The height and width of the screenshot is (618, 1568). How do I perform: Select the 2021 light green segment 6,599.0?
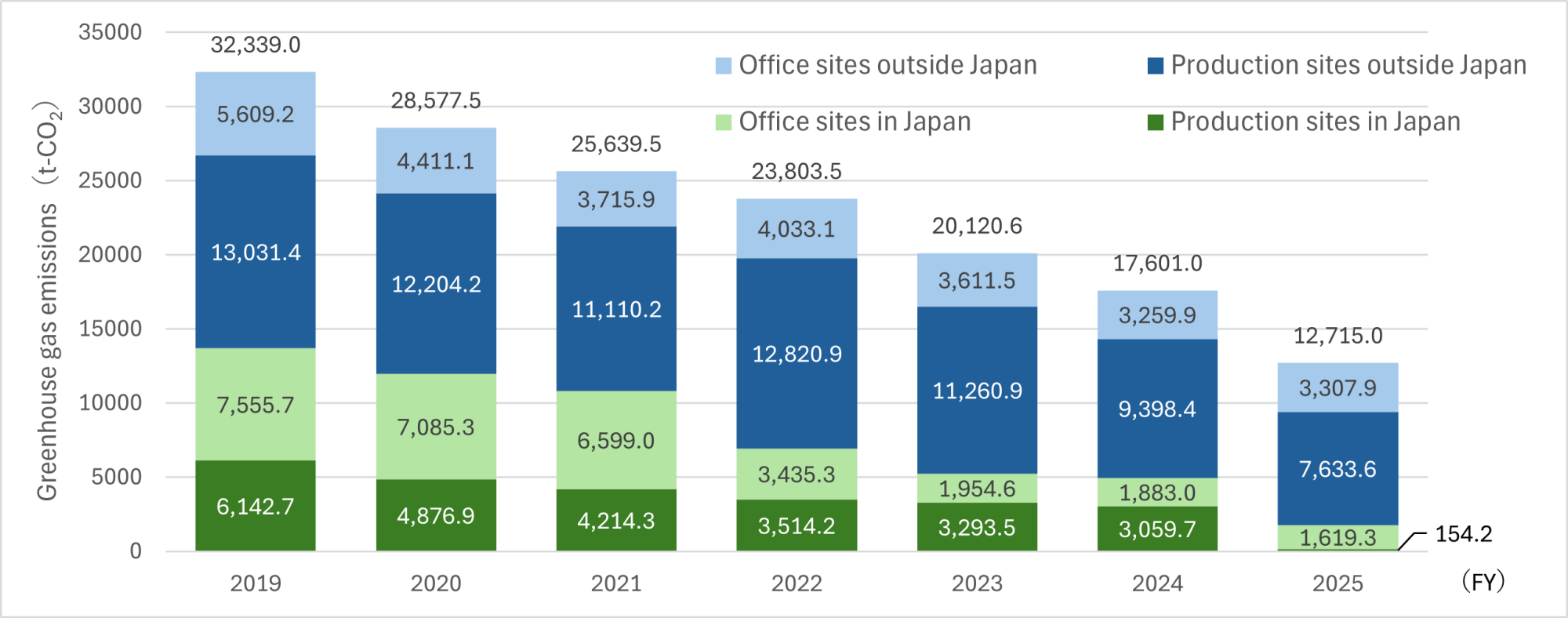[x=616, y=441]
